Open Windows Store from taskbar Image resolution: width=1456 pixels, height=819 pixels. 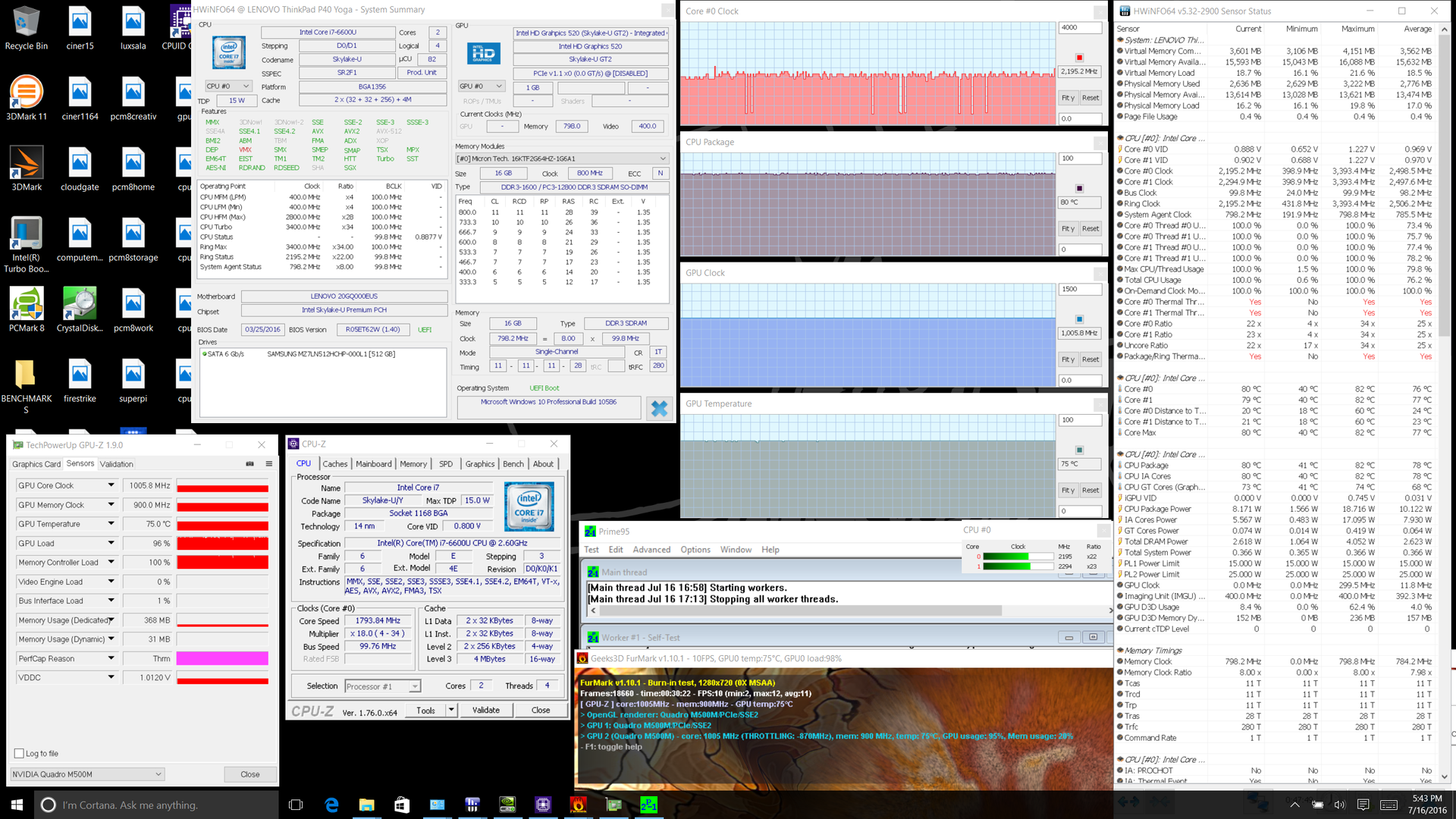[x=402, y=805]
